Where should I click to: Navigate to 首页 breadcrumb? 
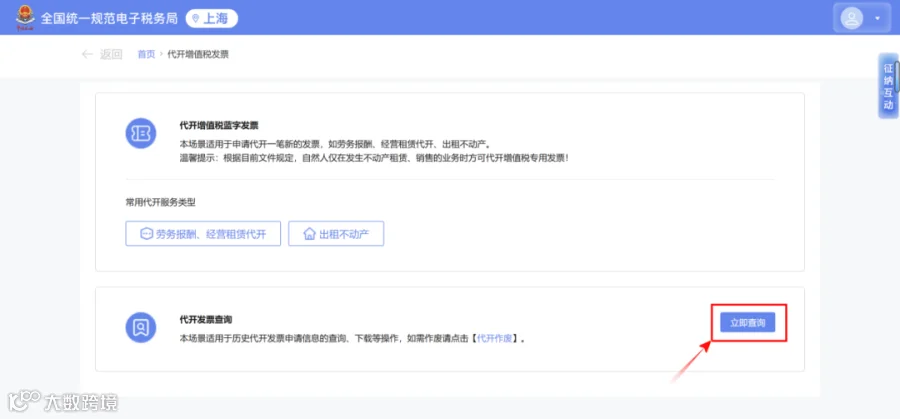(146, 55)
